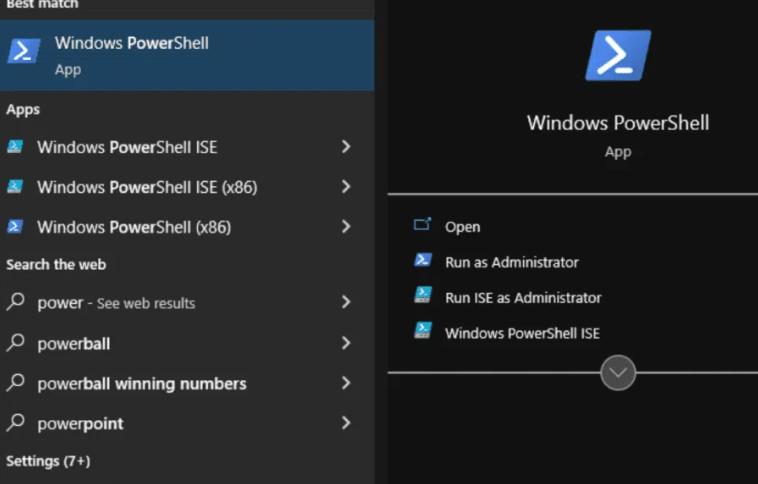This screenshot has height=484, width=758.
Task: Click the Run ISE as Administrator icon
Action: tap(423, 296)
